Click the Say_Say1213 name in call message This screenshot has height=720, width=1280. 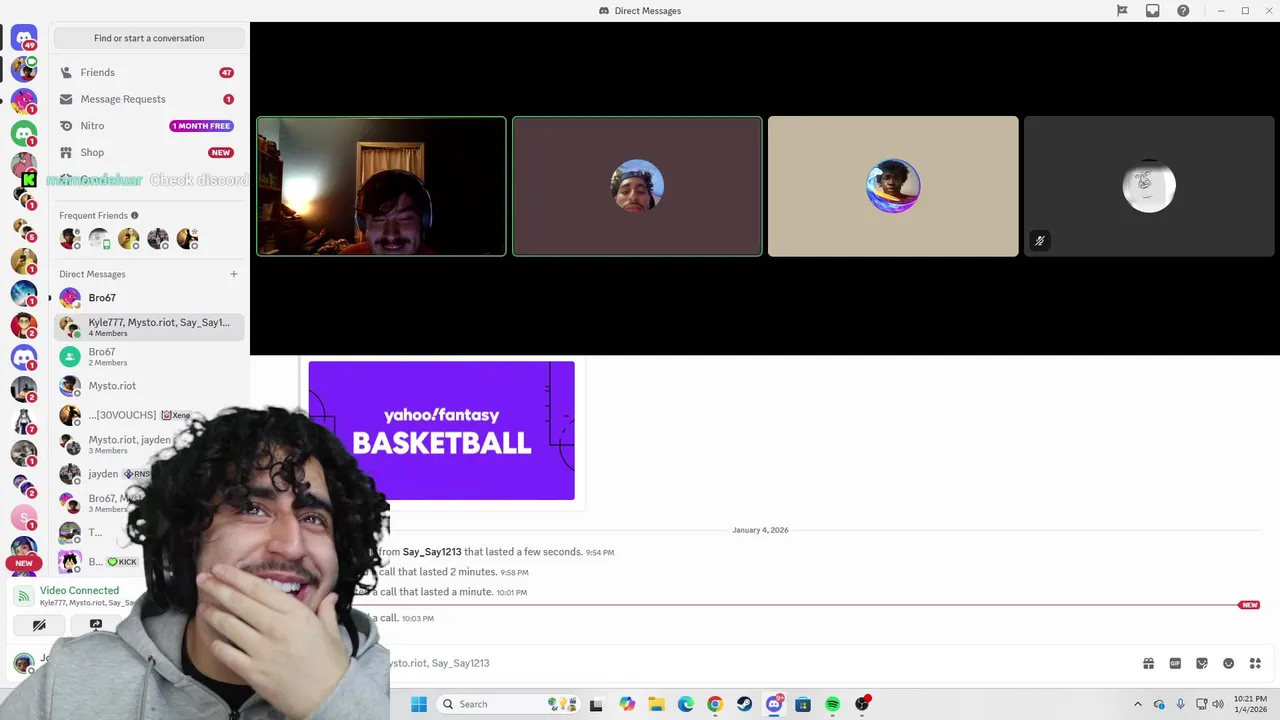(432, 552)
